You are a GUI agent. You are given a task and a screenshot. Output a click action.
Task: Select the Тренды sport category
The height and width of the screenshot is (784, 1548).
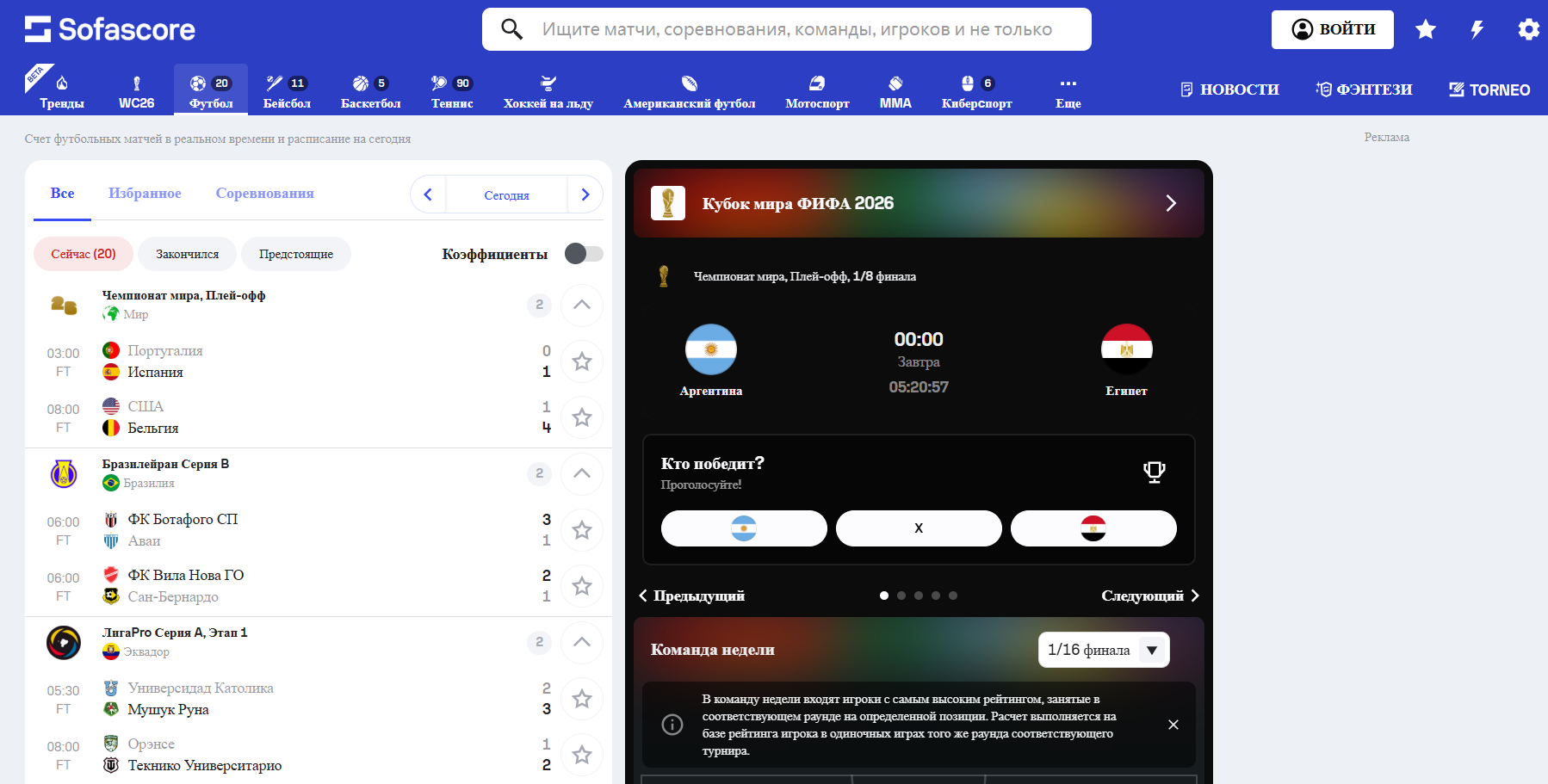tap(62, 93)
